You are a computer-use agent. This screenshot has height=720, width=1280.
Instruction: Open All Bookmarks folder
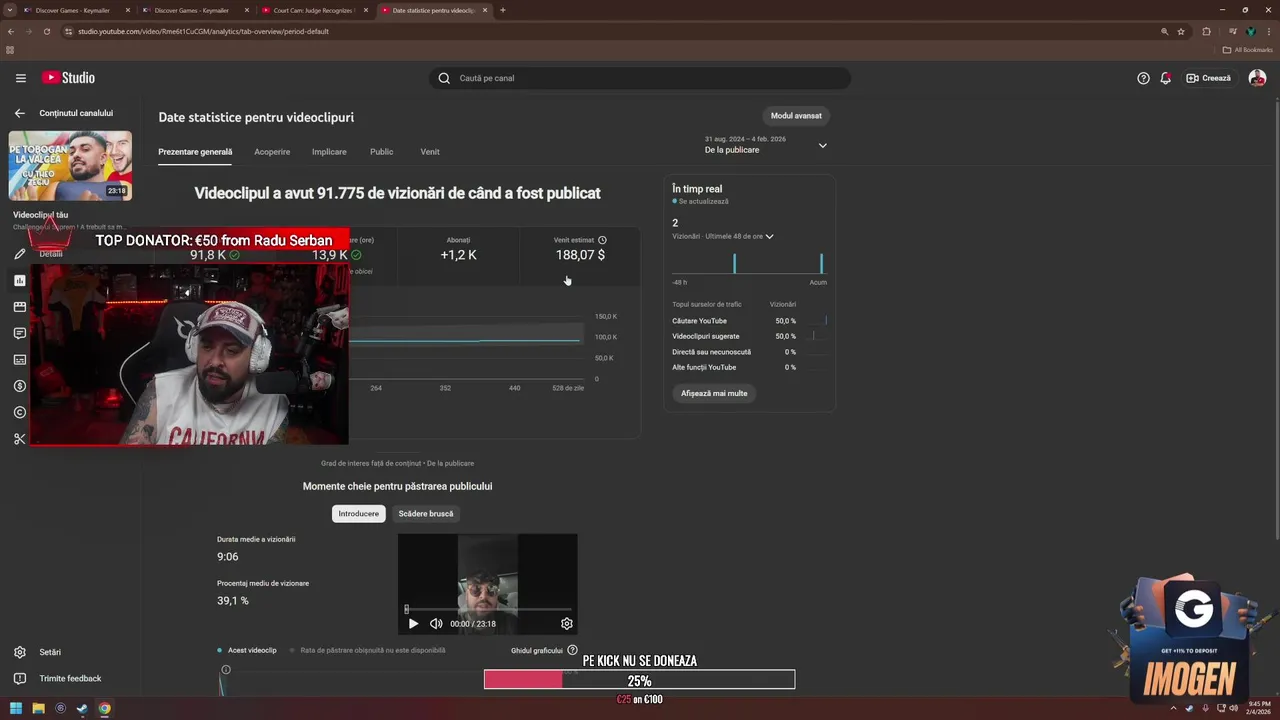(x=1247, y=49)
